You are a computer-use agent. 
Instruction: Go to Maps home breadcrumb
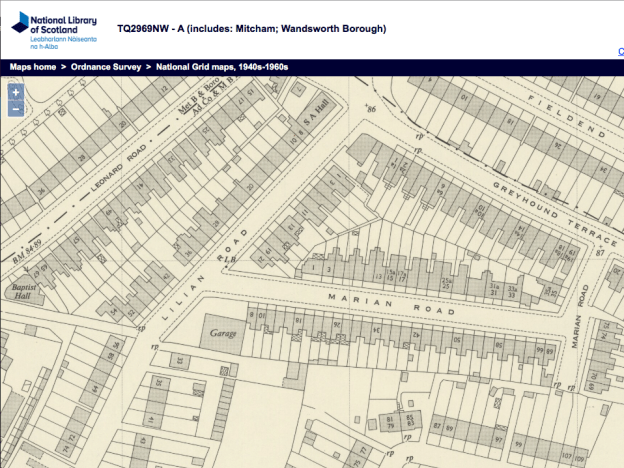click(33, 67)
